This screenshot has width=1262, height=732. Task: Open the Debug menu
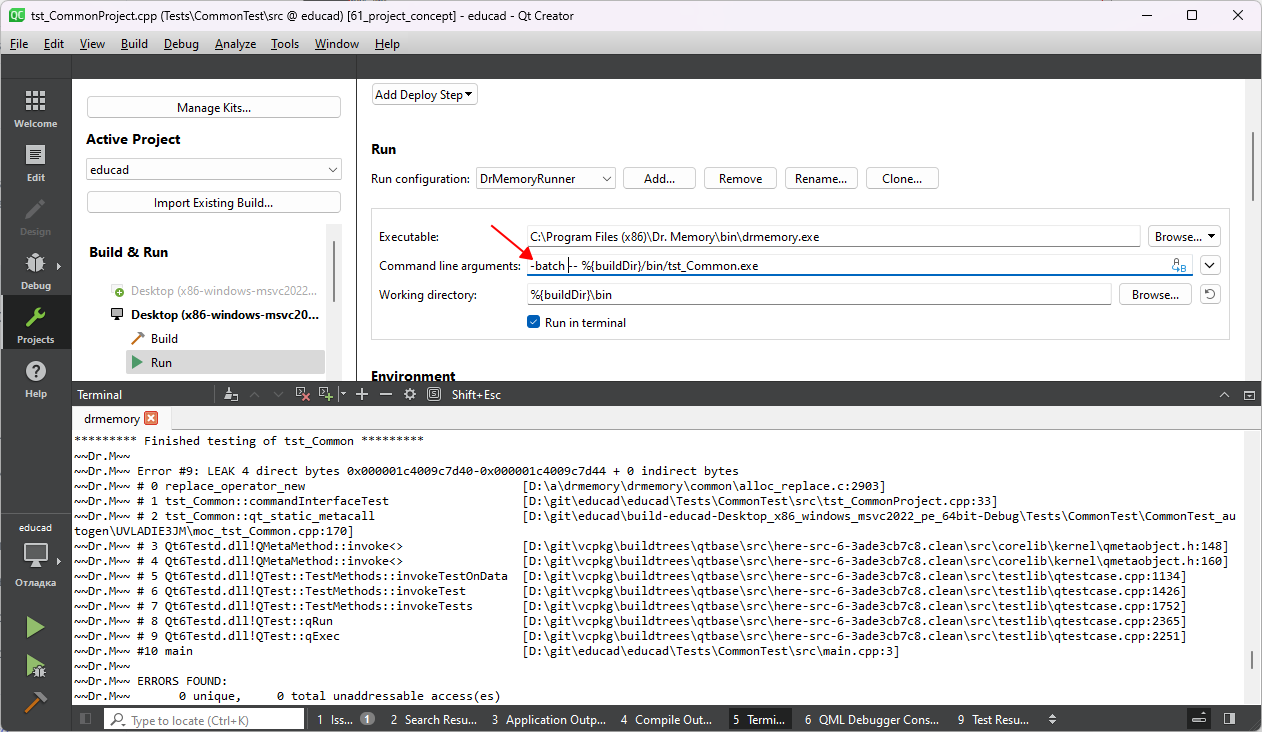click(x=181, y=44)
